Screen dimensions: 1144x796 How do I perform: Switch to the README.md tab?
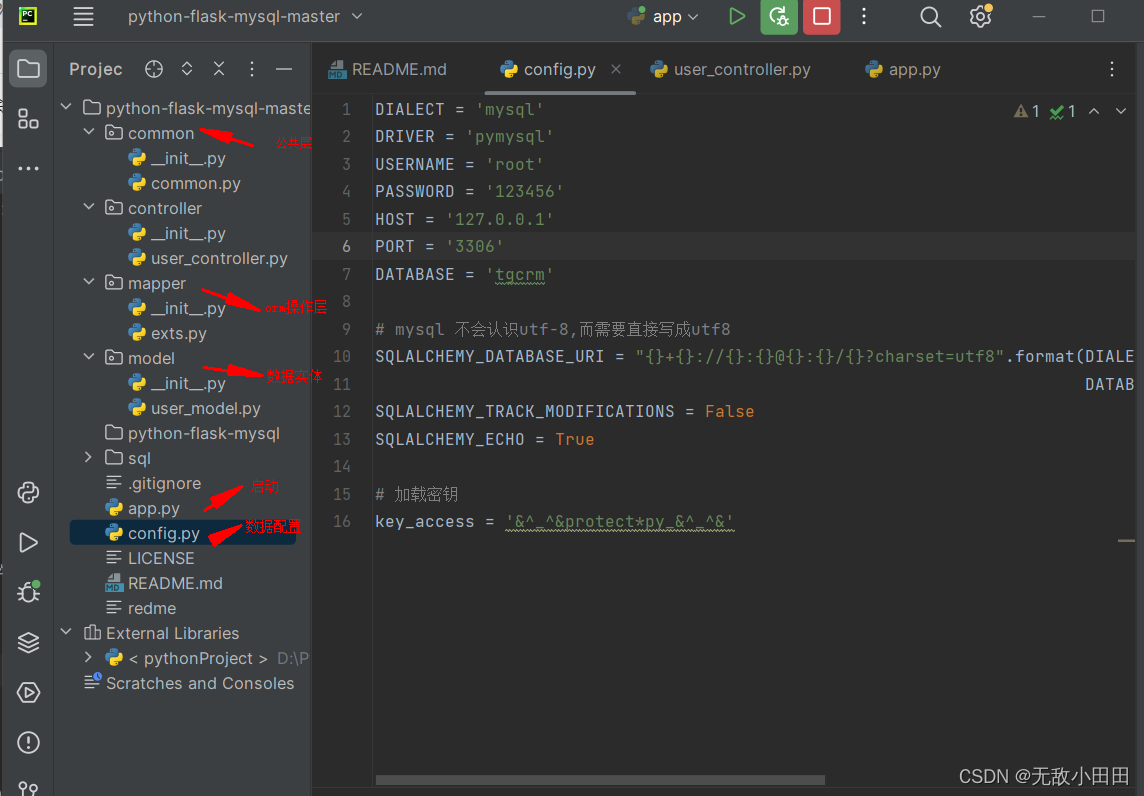click(397, 69)
